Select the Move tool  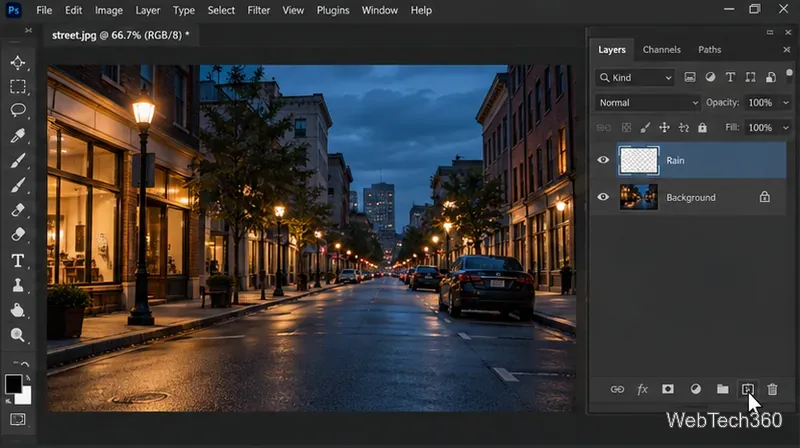(x=18, y=62)
